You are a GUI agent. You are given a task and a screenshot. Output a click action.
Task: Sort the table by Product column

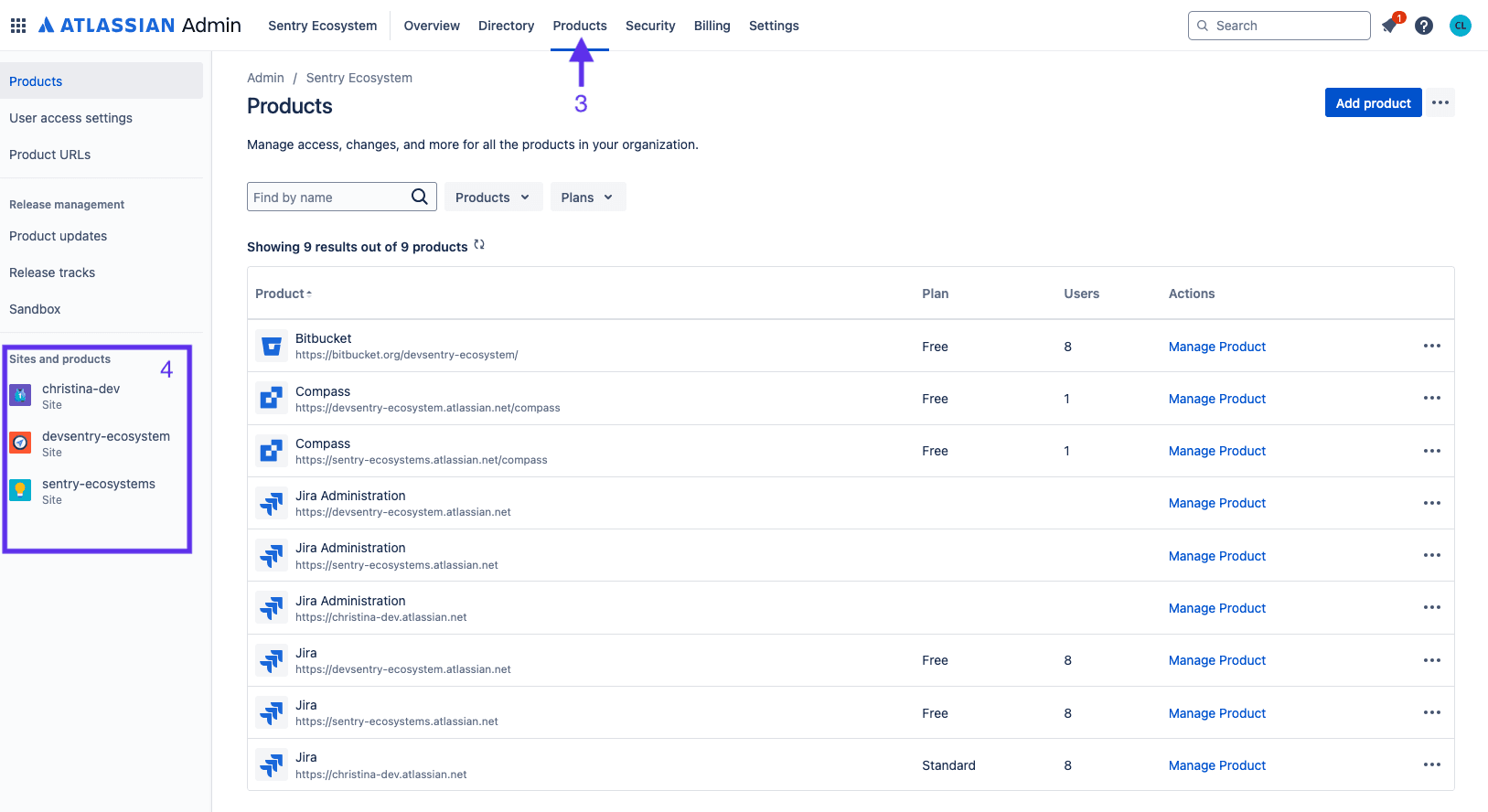coord(283,294)
